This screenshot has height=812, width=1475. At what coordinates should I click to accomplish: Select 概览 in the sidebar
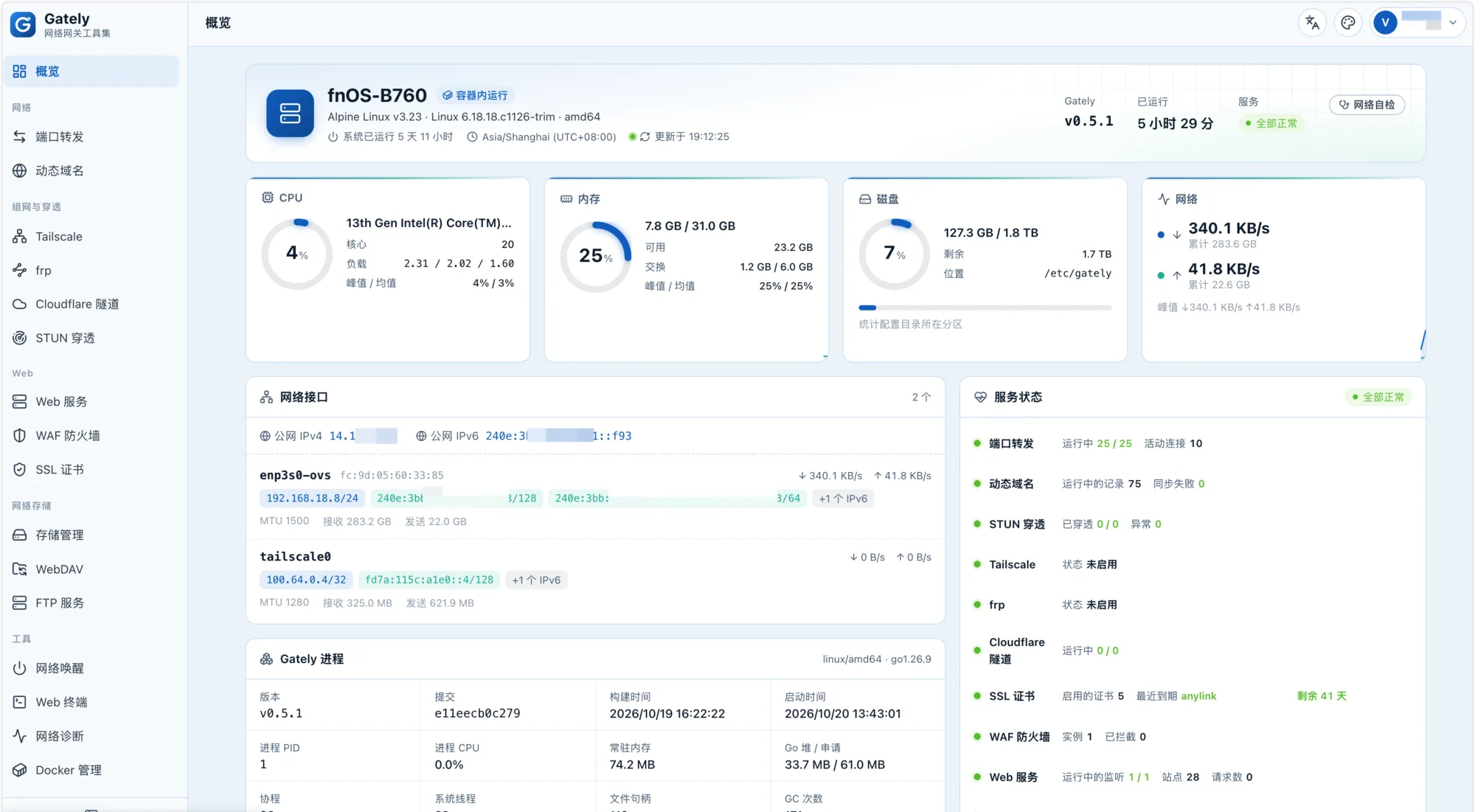(x=91, y=72)
